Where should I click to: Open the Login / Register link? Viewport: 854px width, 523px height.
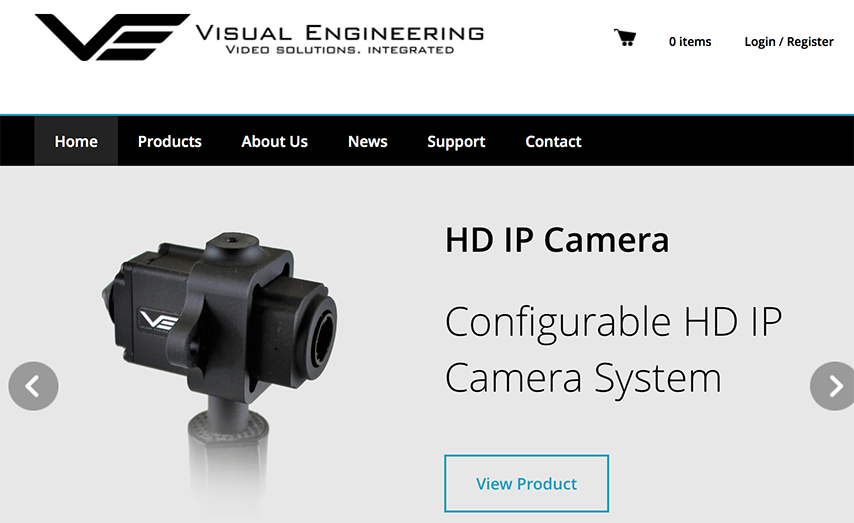[789, 41]
